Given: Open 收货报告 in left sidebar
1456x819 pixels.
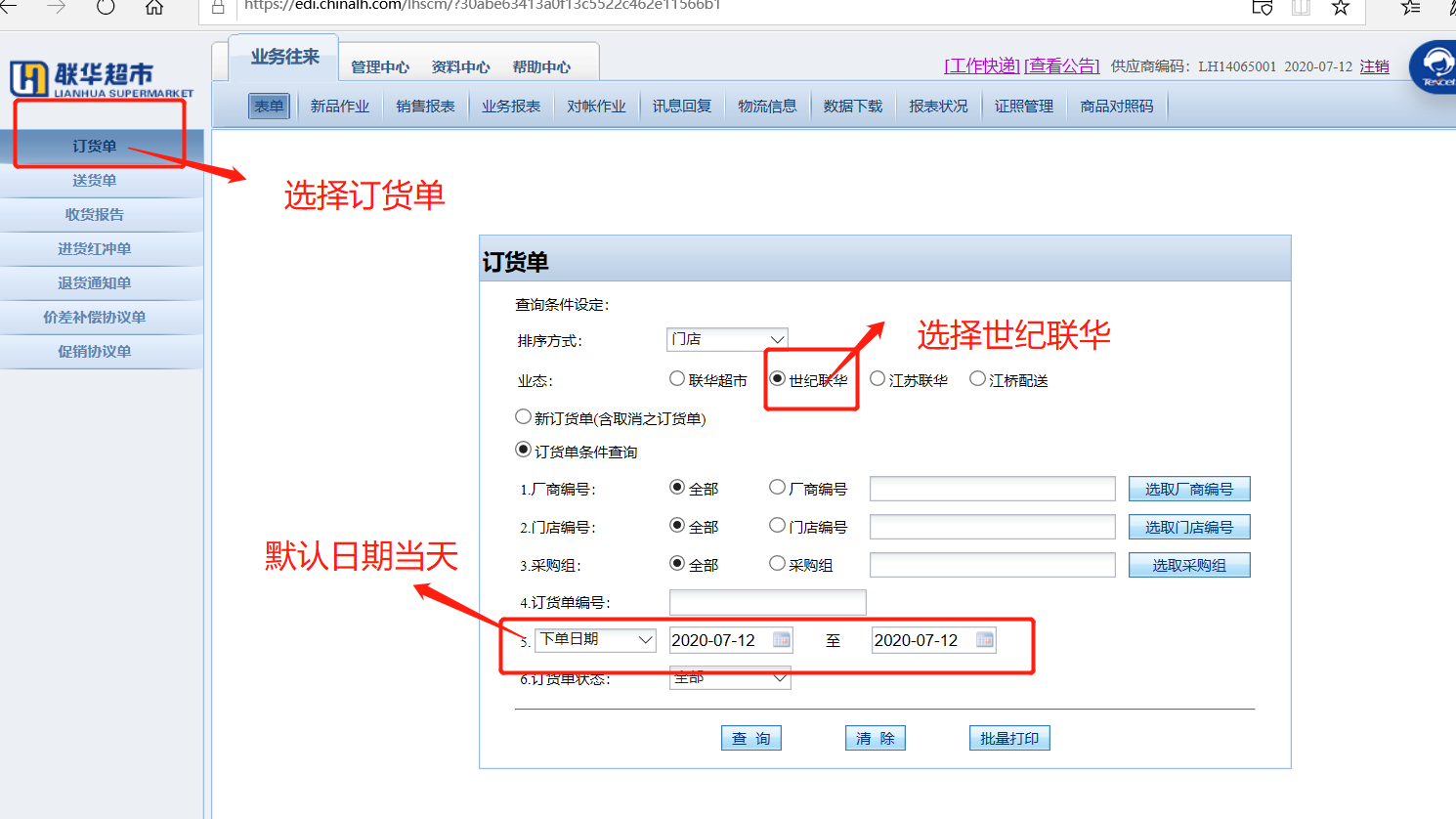Looking at the screenshot, I should coord(102,214).
